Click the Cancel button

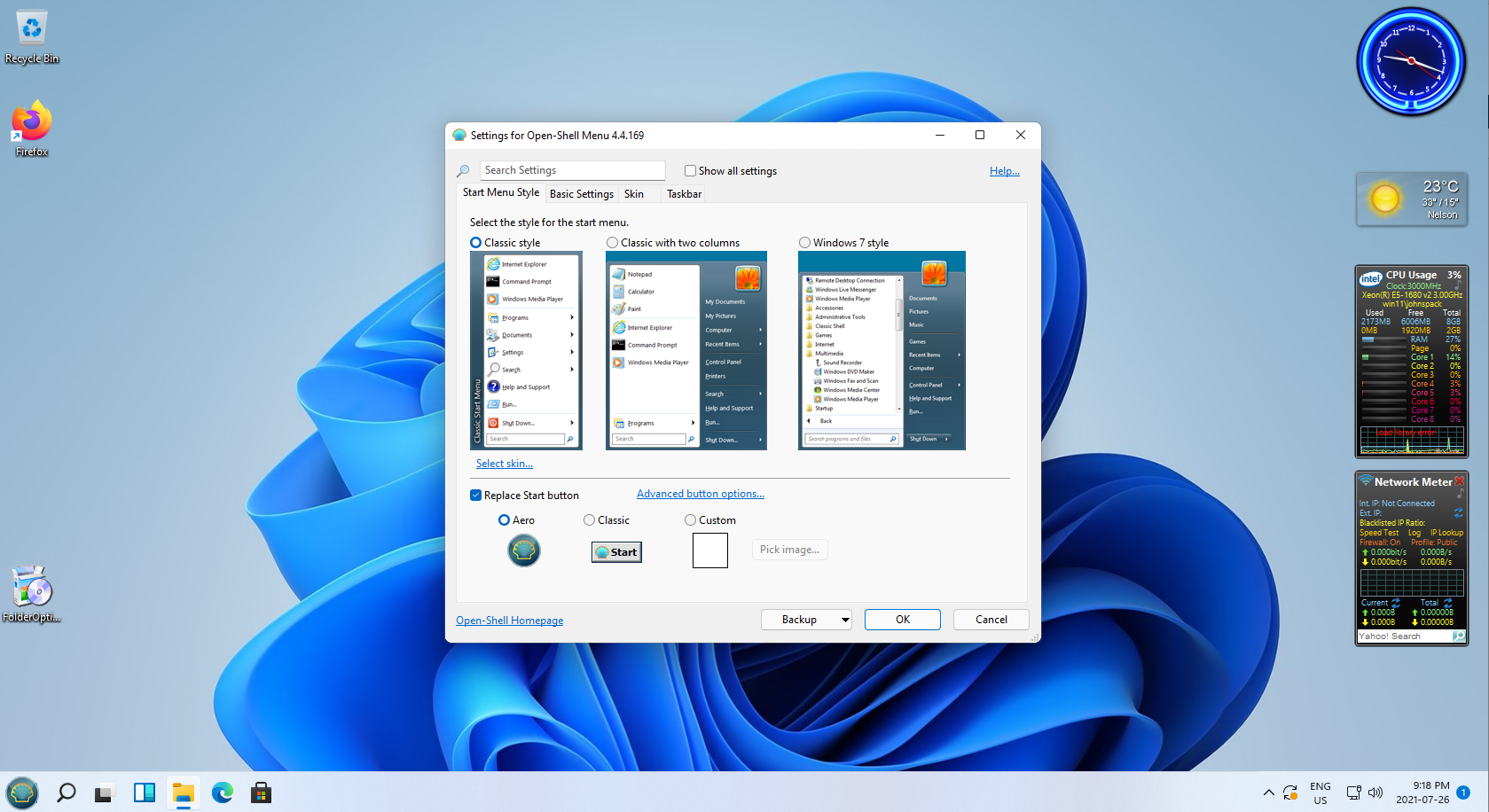(x=991, y=620)
